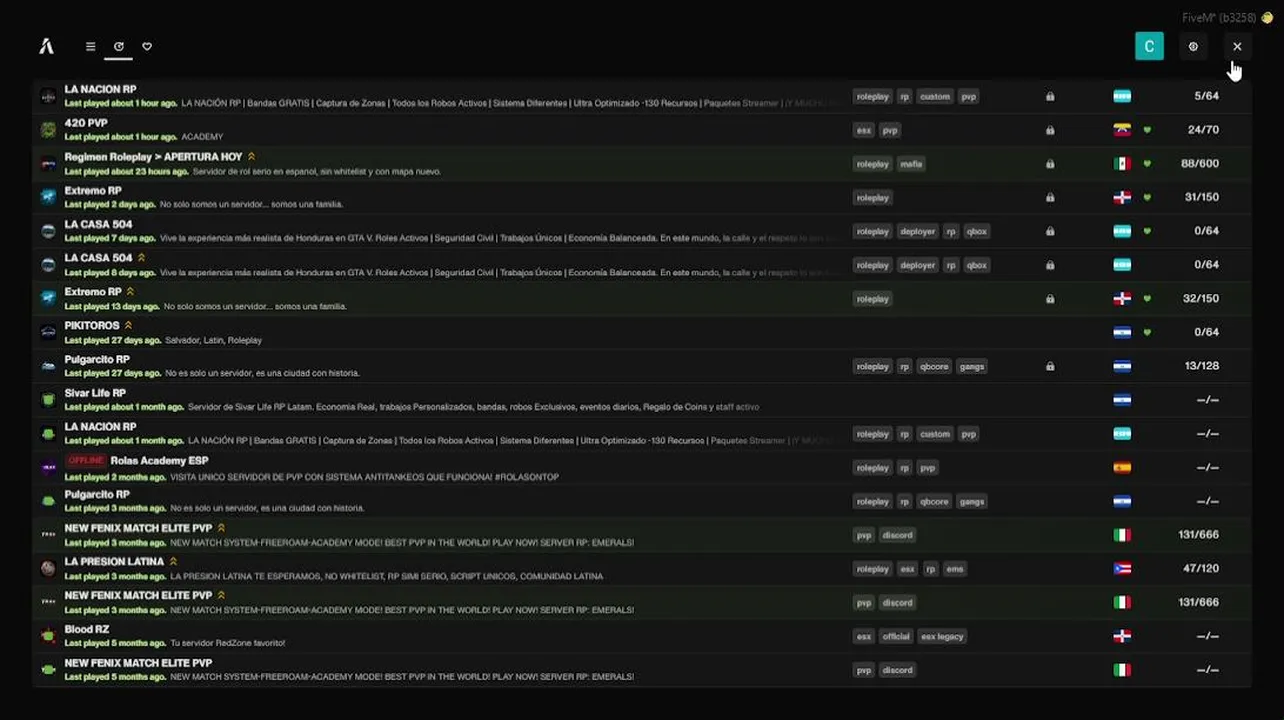The width and height of the screenshot is (1284, 720).
Task: Click the red OFFLINE badge on Rolas Academy
Action: tap(86, 460)
